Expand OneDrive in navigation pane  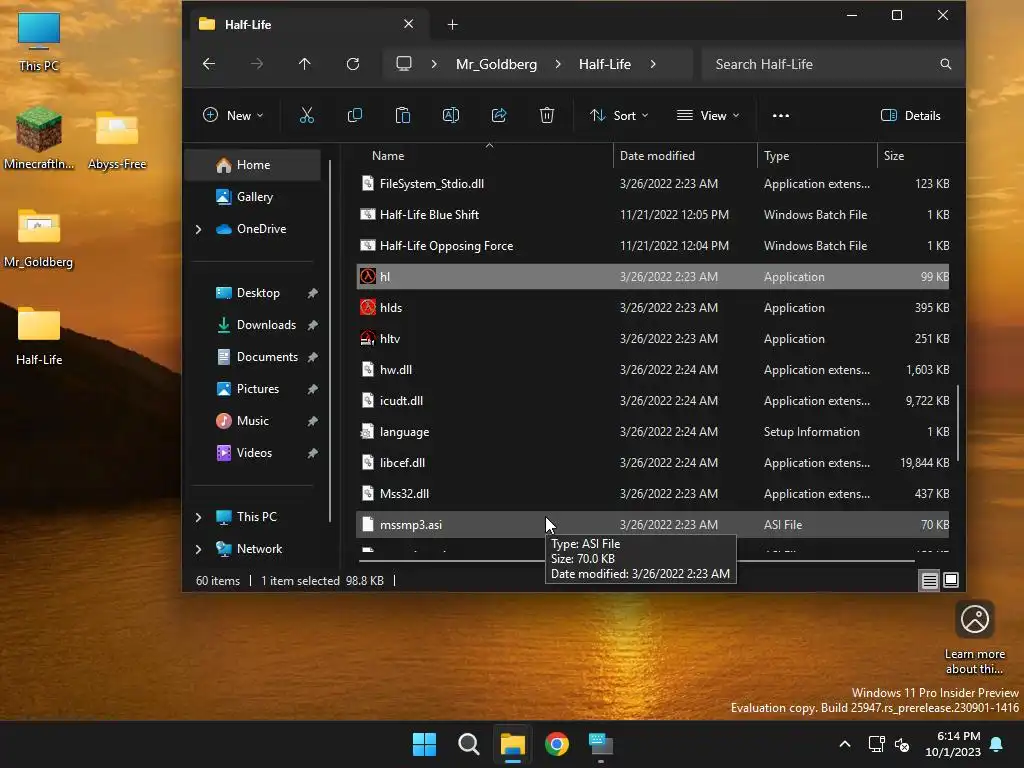click(199, 229)
